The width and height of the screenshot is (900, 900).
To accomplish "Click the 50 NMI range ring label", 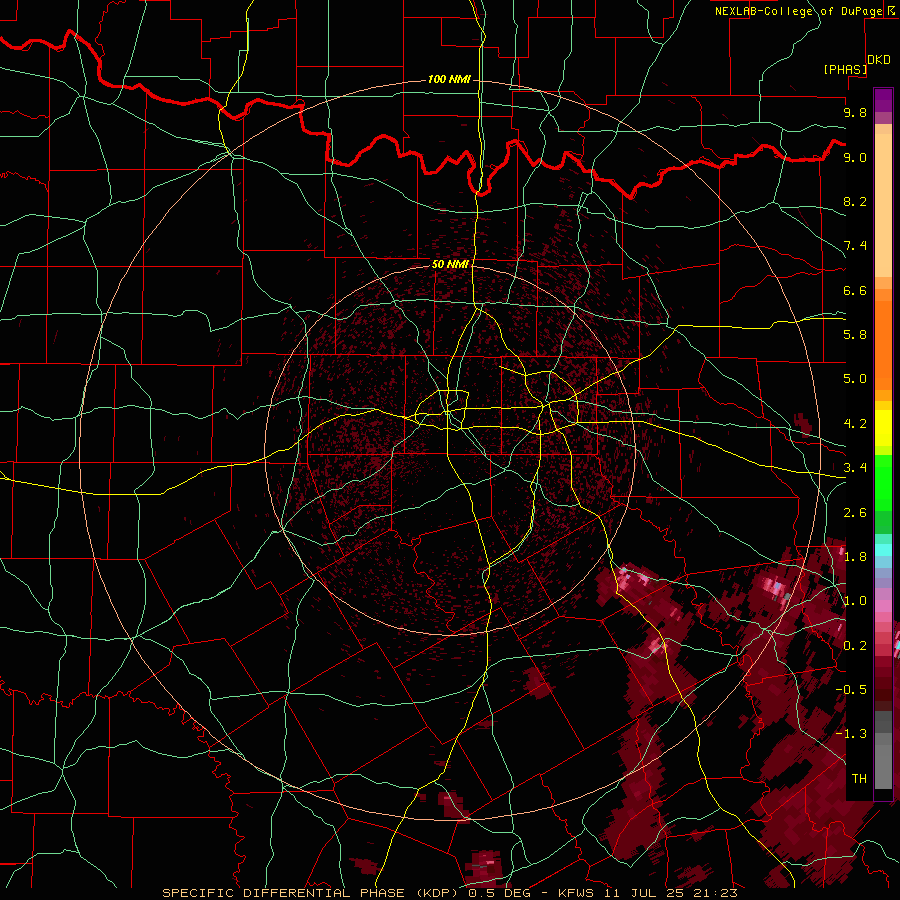I will (x=450, y=264).
